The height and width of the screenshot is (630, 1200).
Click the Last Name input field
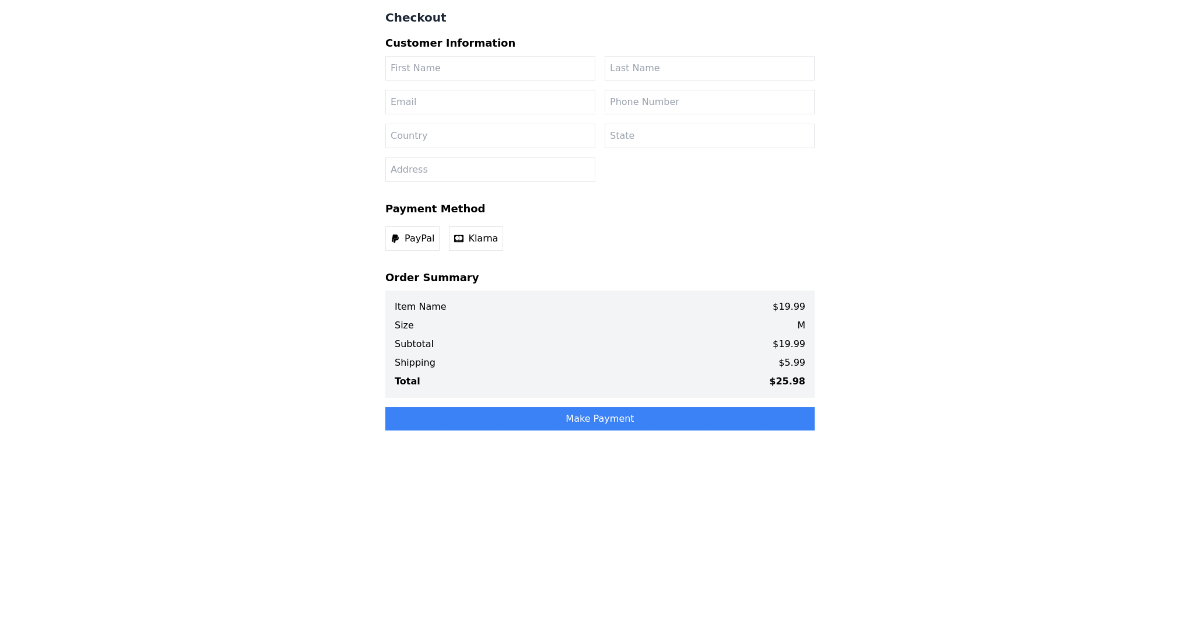pos(709,68)
